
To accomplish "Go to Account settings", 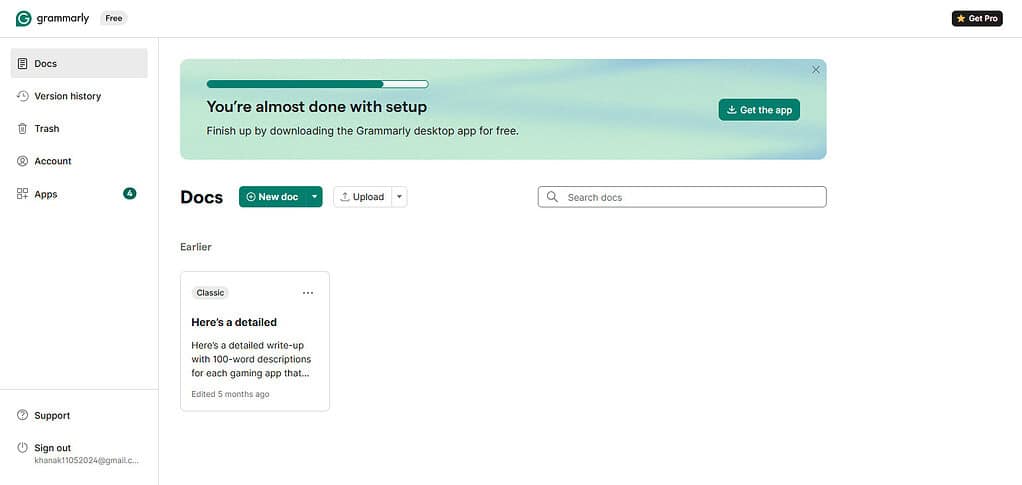I will 79,161.
